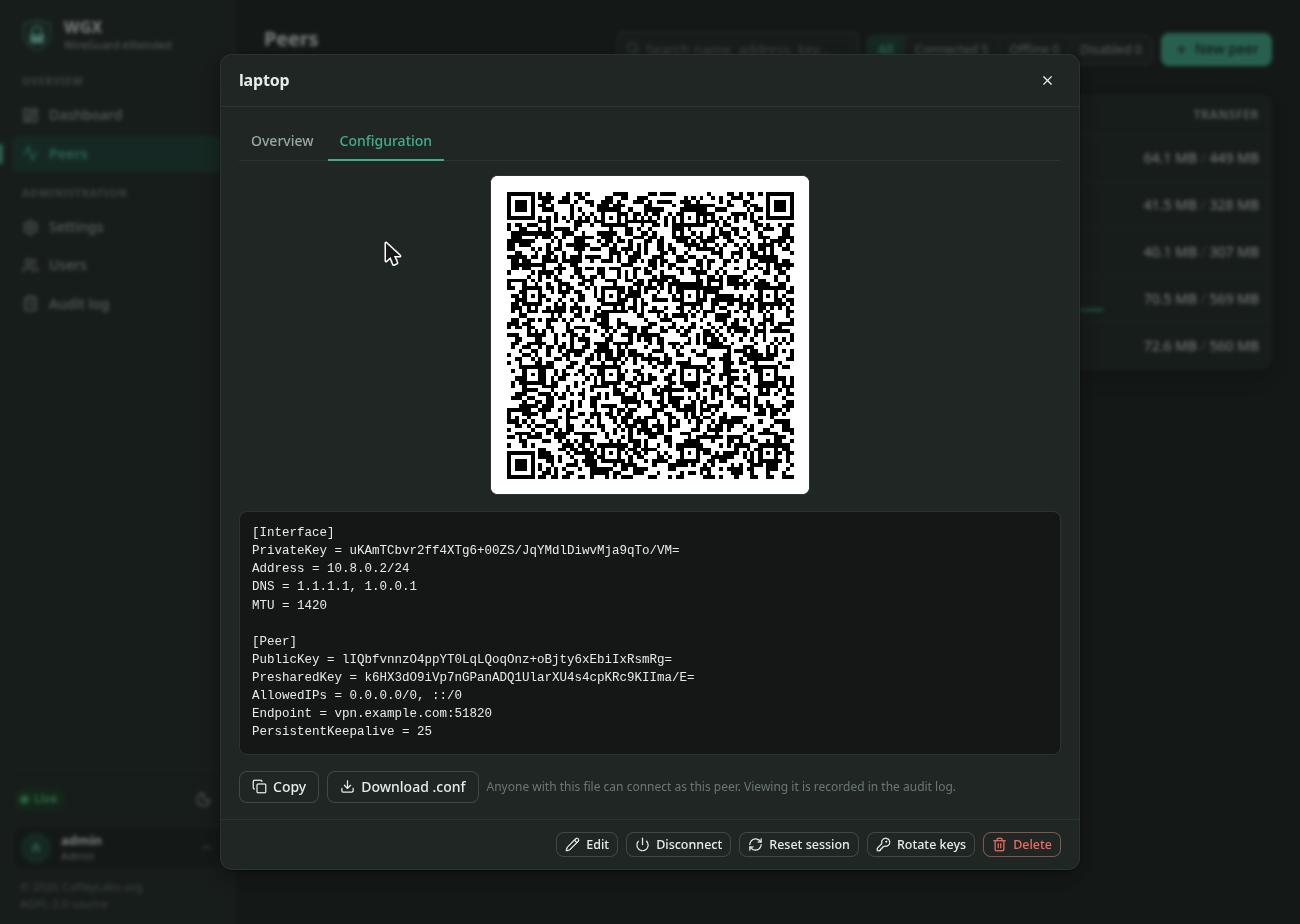Image resolution: width=1300 pixels, height=924 pixels.
Task: Expand the admin user menu chevron
Action: coord(205,848)
